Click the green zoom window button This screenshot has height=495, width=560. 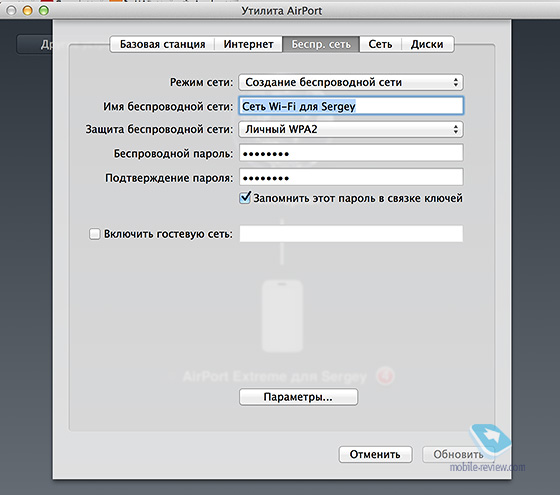[x=44, y=10]
